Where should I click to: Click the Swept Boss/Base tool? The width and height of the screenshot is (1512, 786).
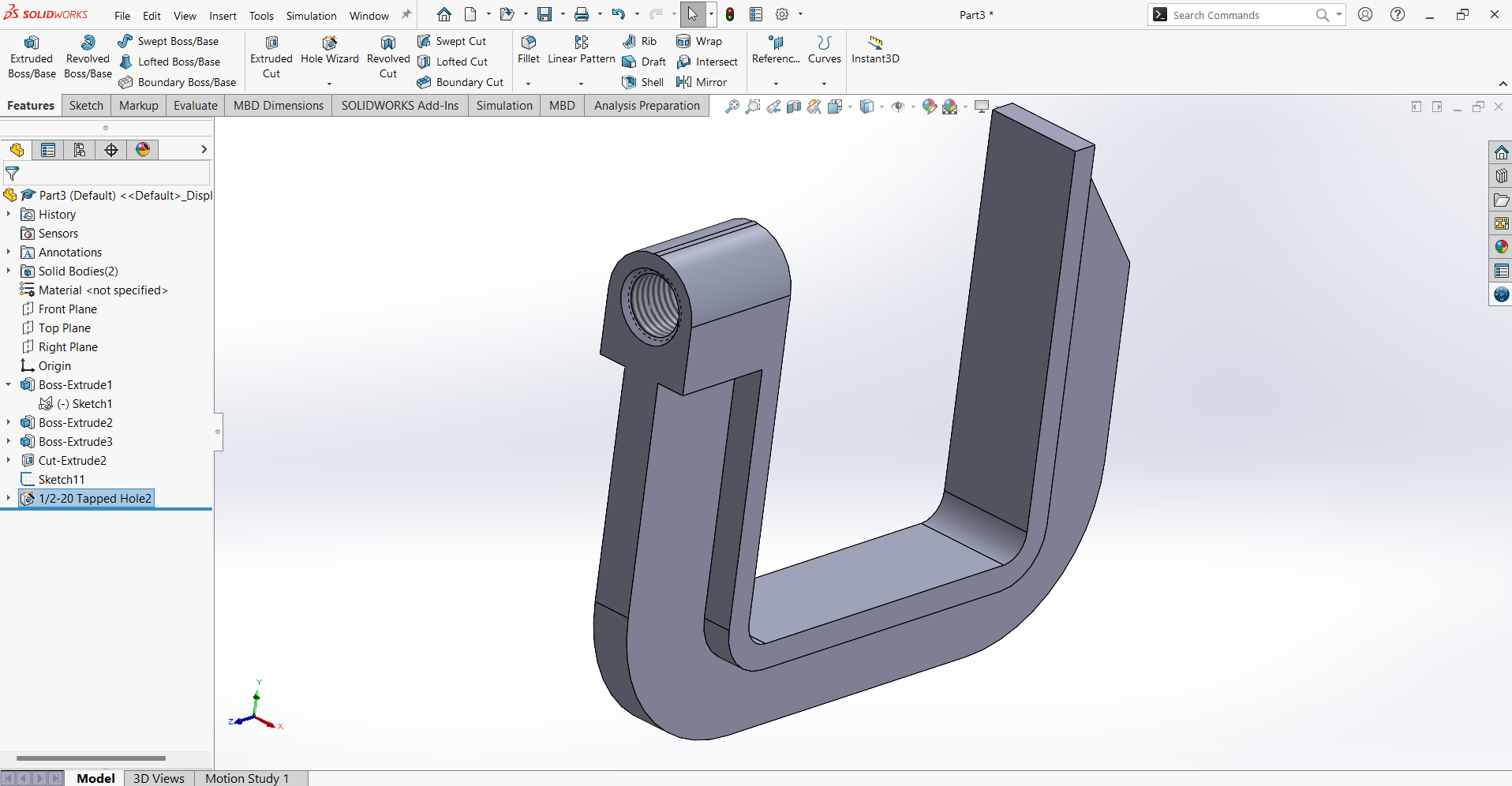click(168, 41)
